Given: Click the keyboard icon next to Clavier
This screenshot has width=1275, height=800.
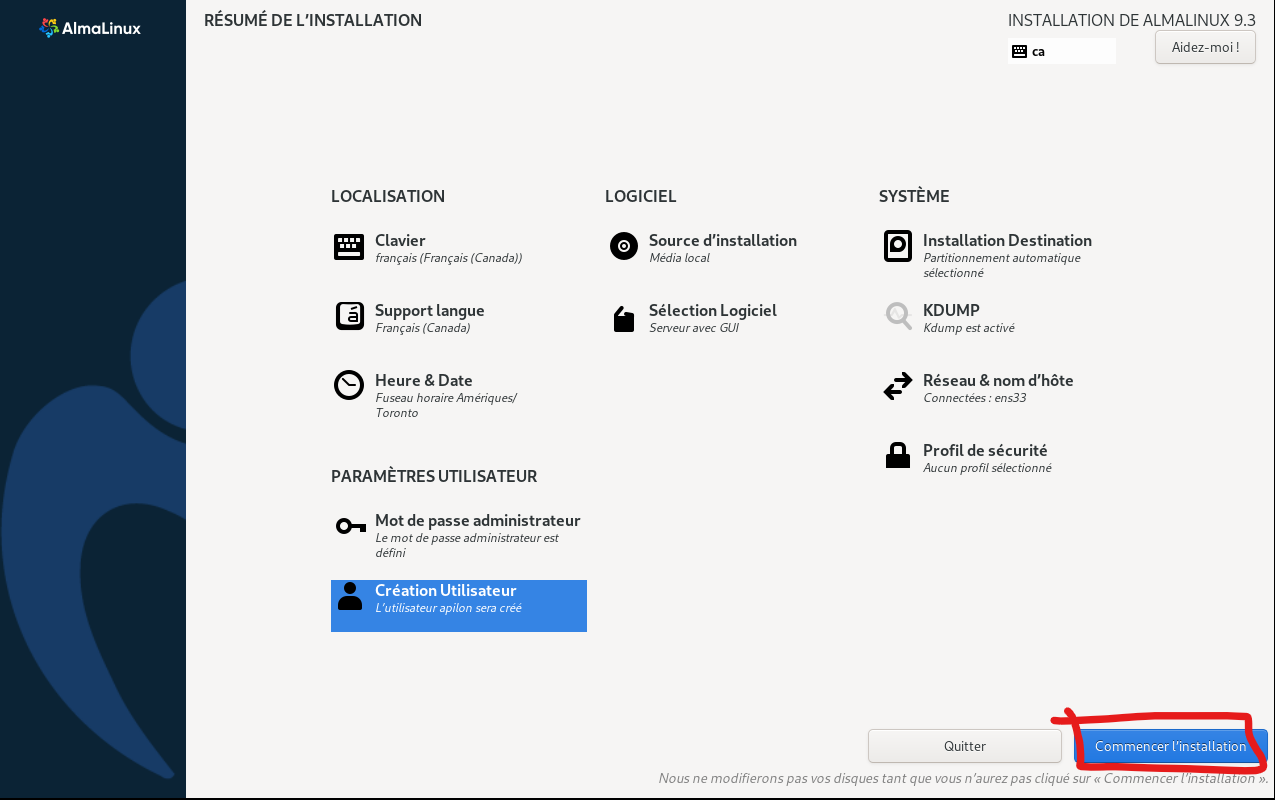Looking at the screenshot, I should [x=349, y=247].
